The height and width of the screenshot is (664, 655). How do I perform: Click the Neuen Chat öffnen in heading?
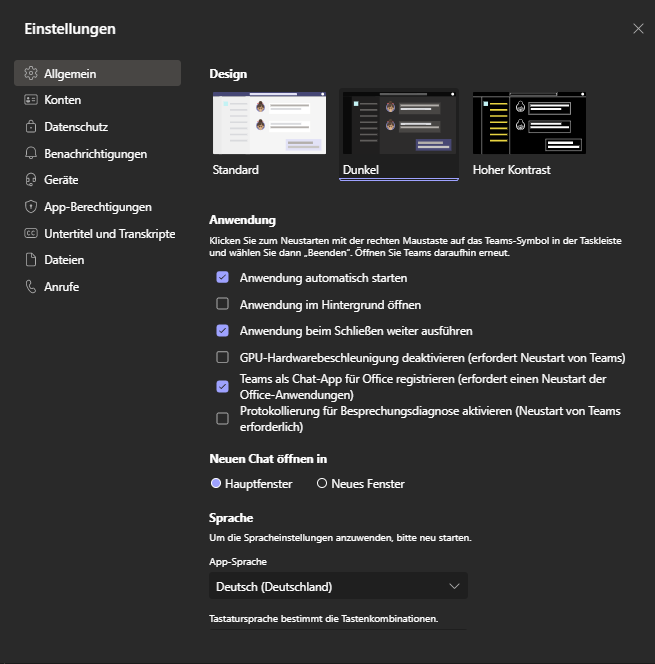click(x=268, y=459)
